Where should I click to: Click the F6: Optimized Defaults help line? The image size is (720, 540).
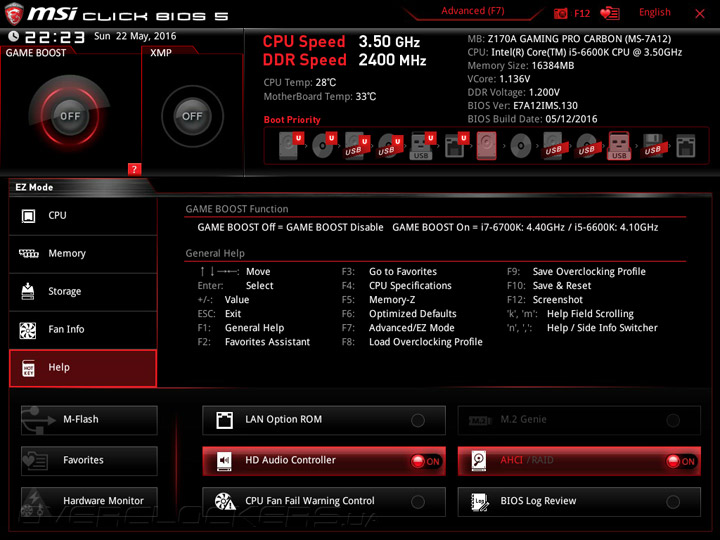pos(399,314)
